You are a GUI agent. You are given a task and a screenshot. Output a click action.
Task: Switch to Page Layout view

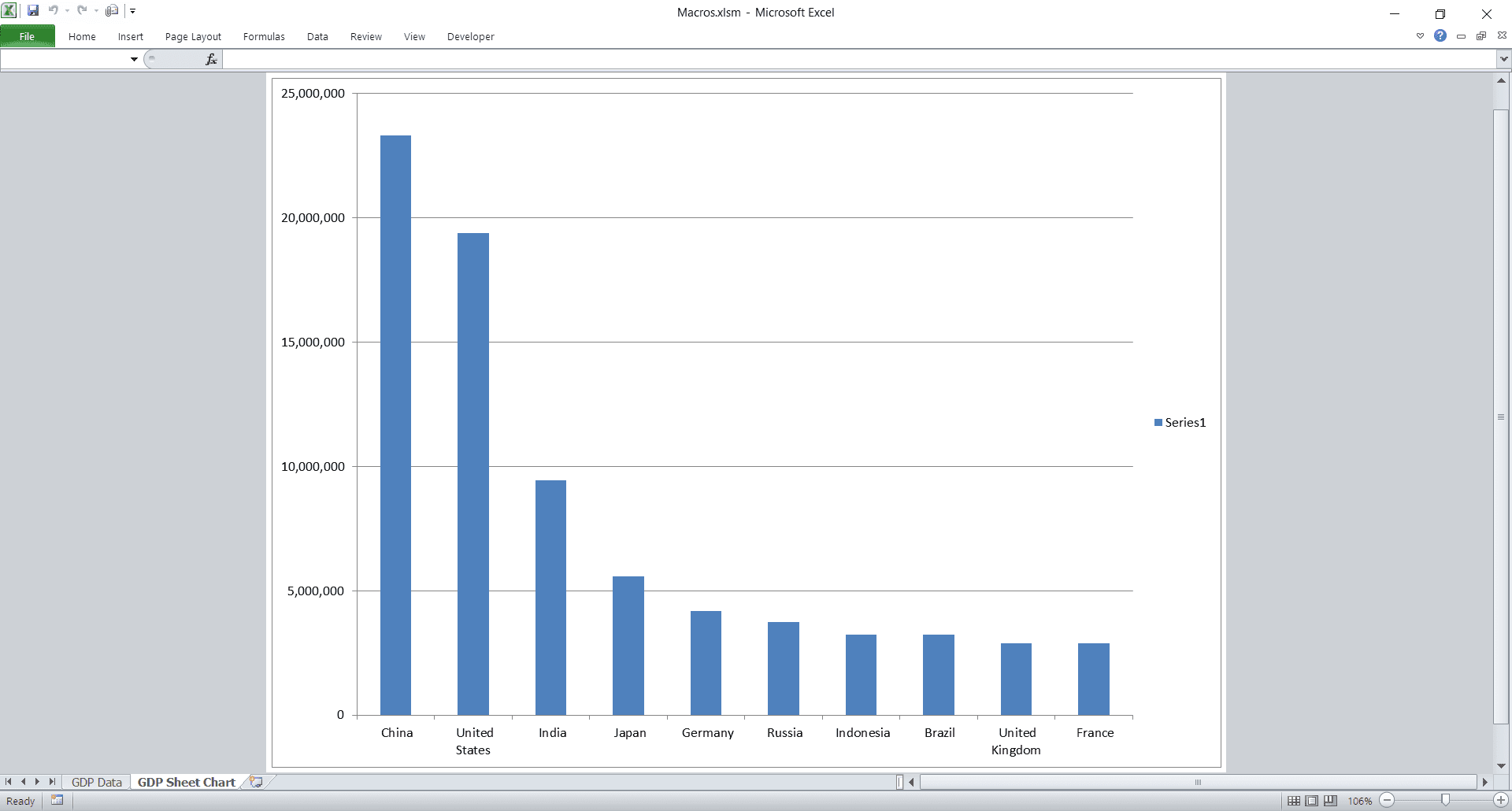[x=1312, y=801]
